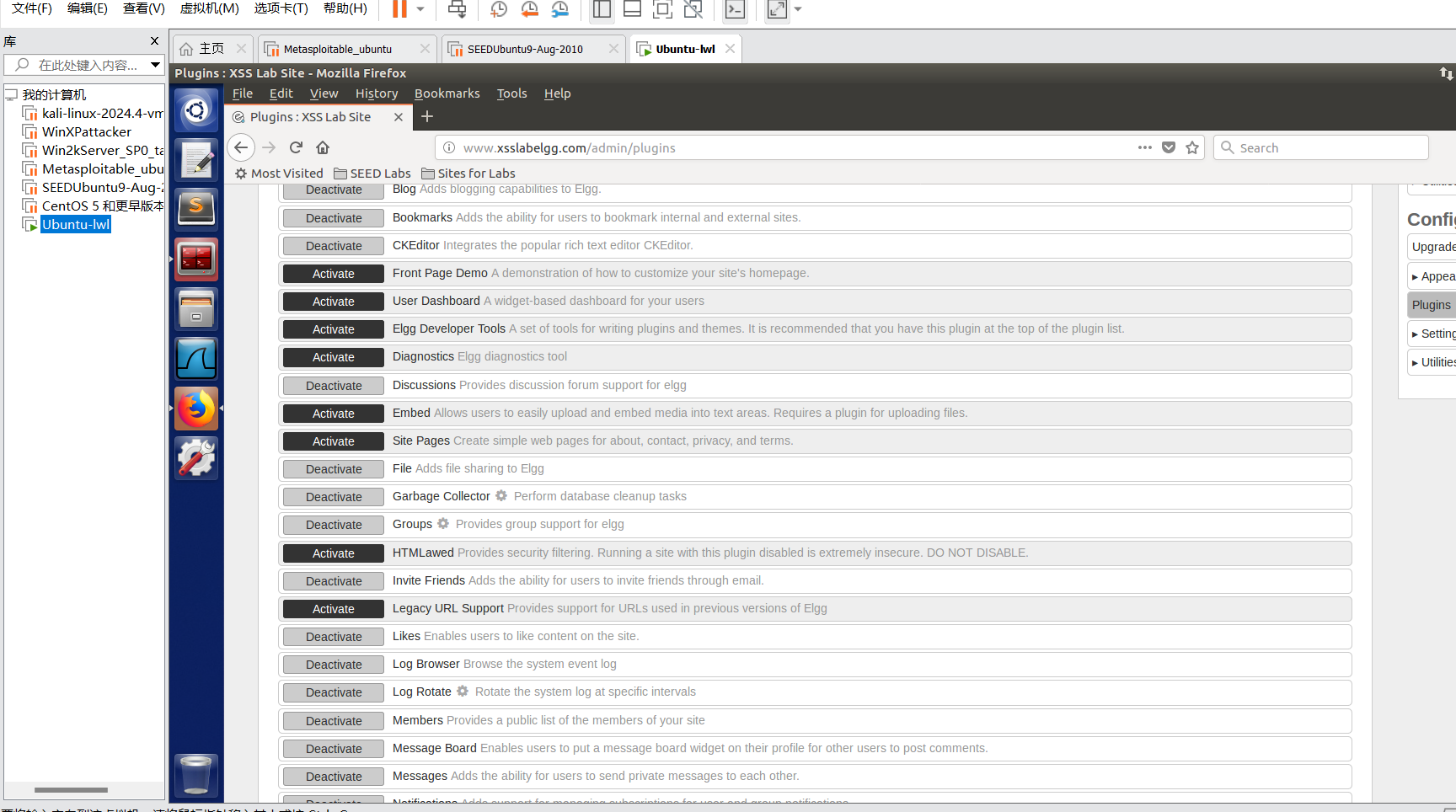Open a new Firefox tab
This screenshot has width=1456, height=812.
[427, 117]
